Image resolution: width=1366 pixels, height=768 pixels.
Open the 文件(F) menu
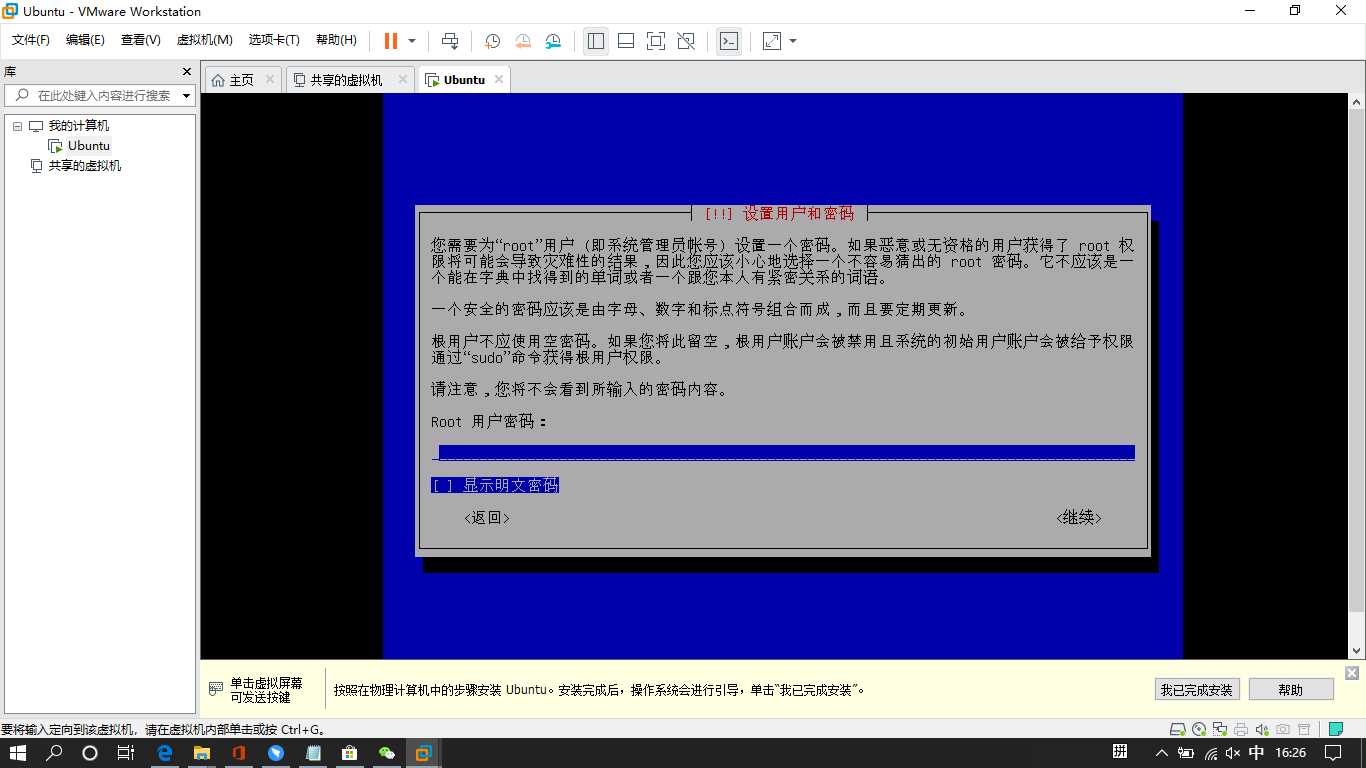pos(31,40)
